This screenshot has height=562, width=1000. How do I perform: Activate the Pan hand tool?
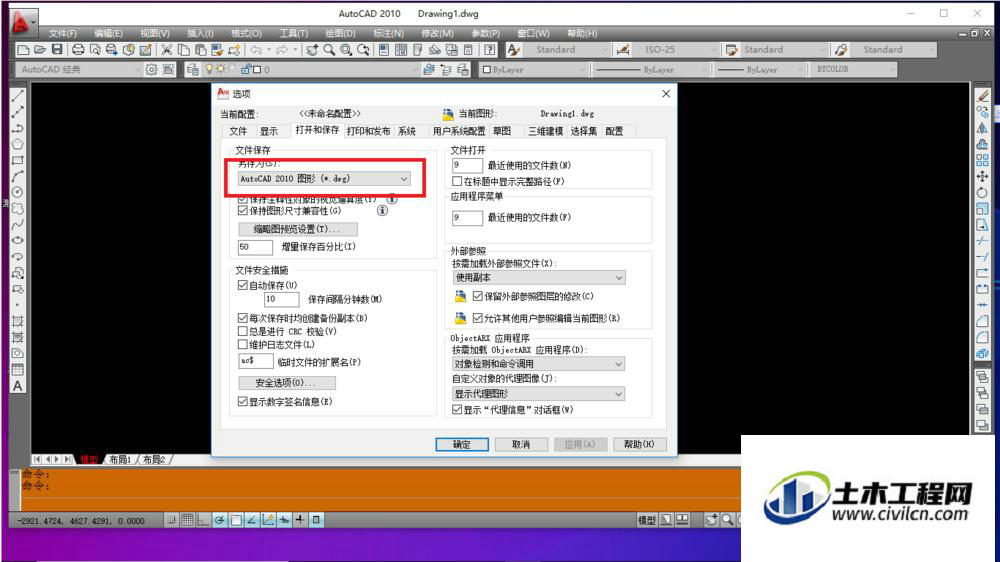click(312, 50)
